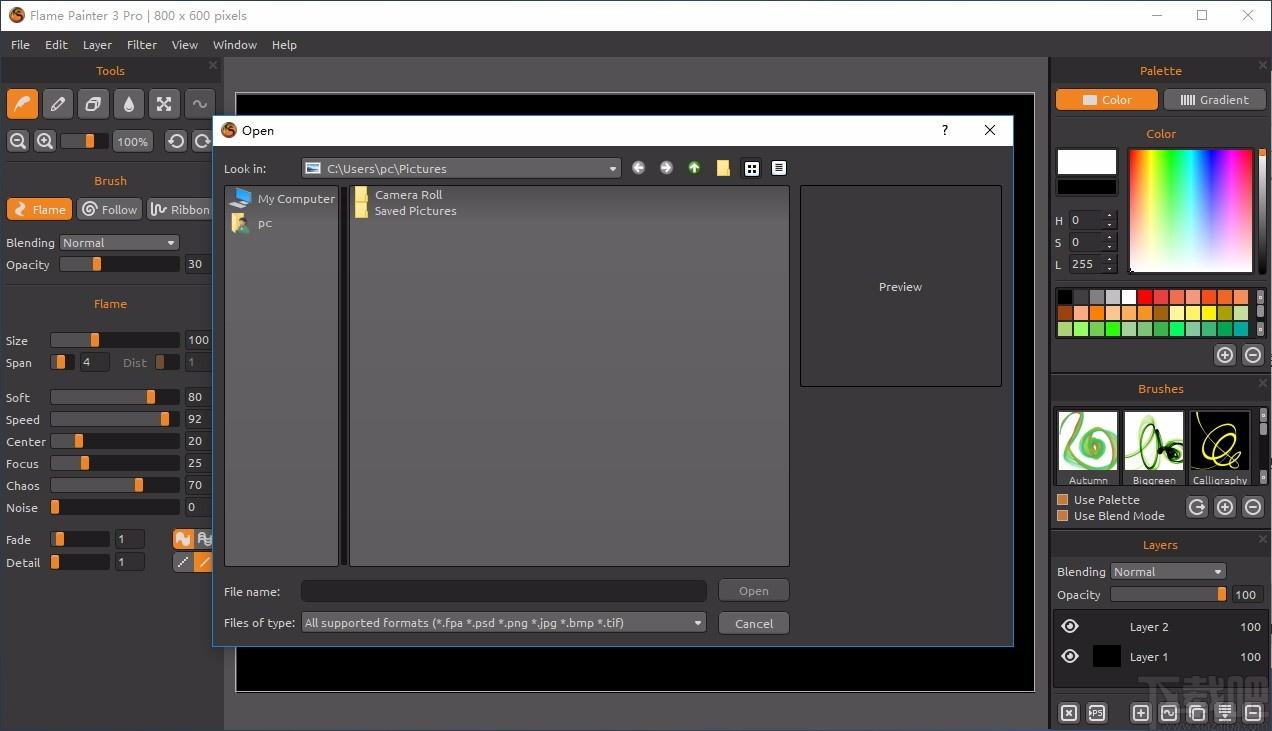Screen dimensions: 1272x731
Task: Open the Filter menu
Action: 141,45
